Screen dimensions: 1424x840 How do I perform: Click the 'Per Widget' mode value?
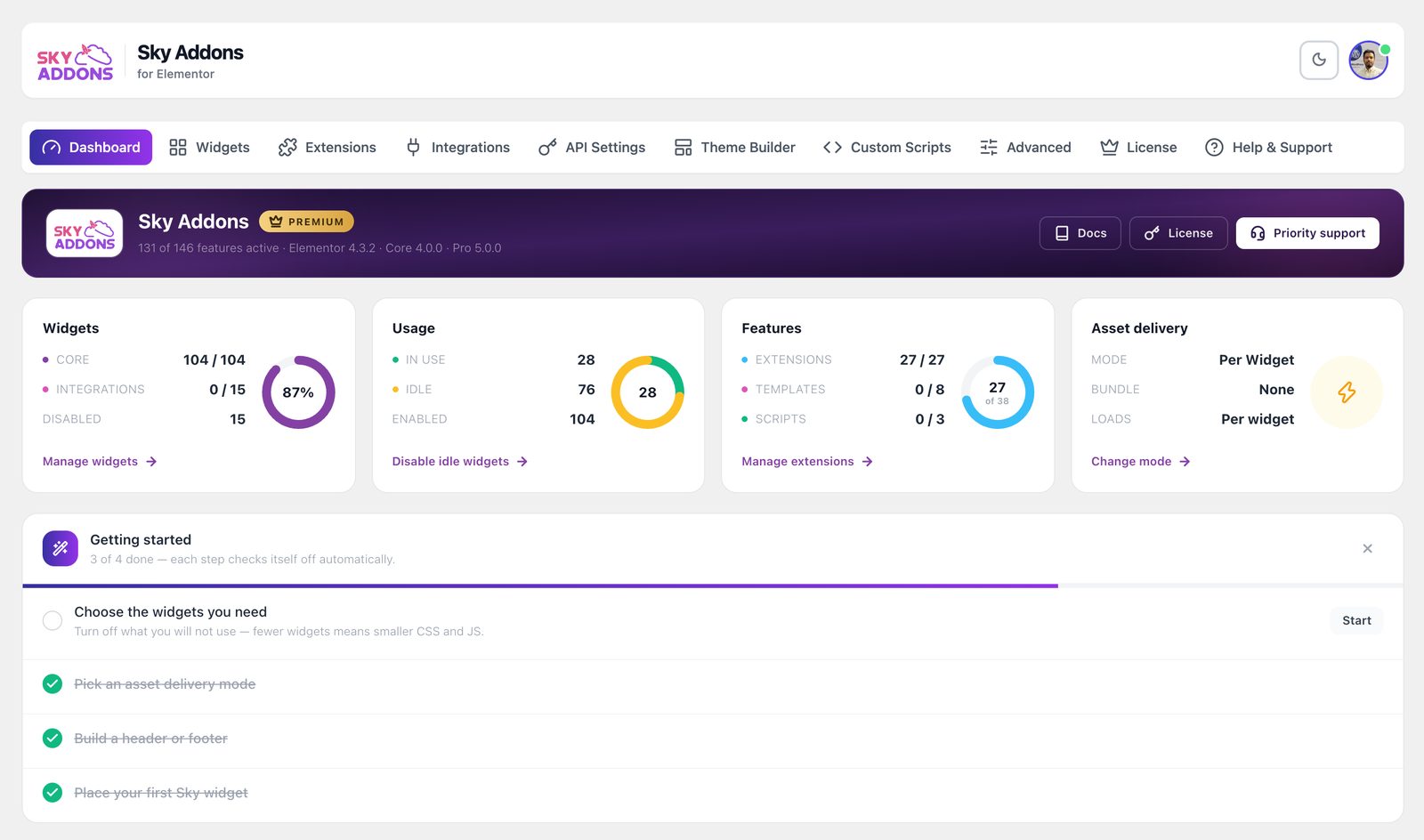click(x=1256, y=359)
